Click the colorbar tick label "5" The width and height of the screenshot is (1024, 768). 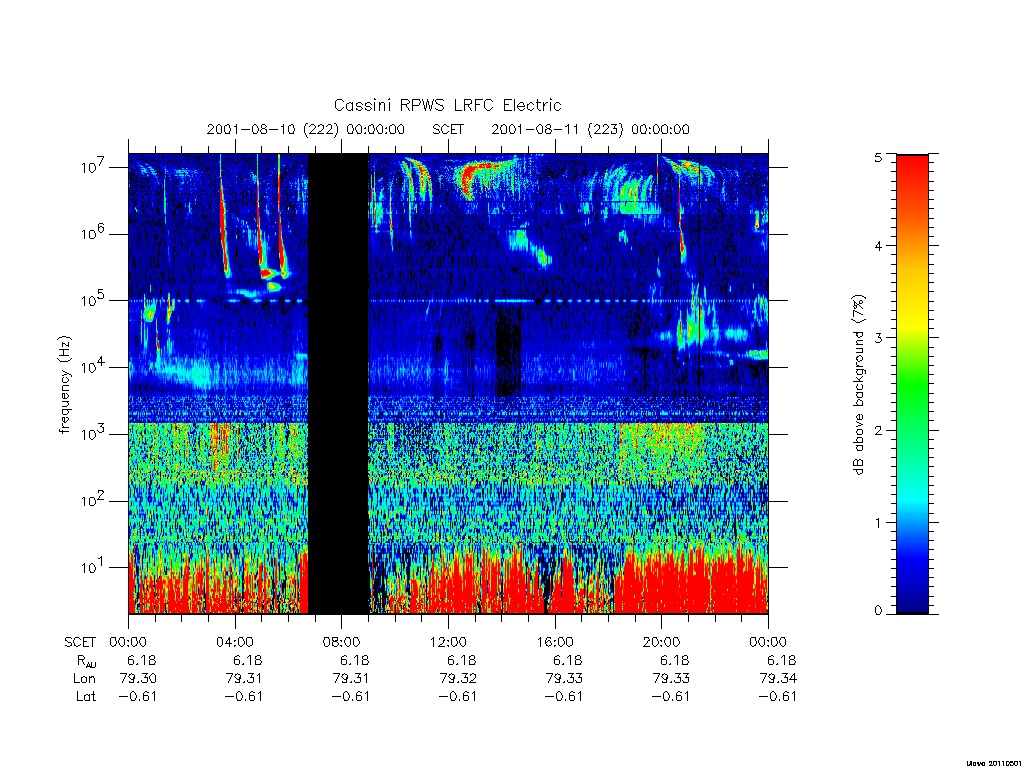878,157
